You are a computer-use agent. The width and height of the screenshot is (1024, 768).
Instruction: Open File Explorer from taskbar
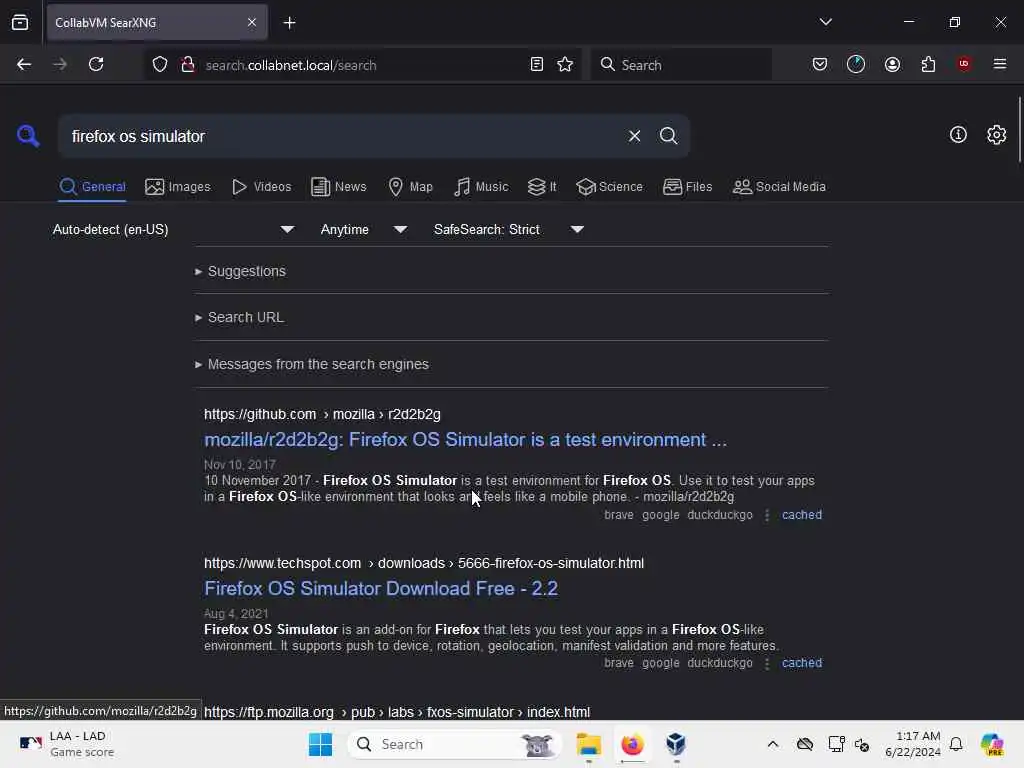click(x=588, y=744)
